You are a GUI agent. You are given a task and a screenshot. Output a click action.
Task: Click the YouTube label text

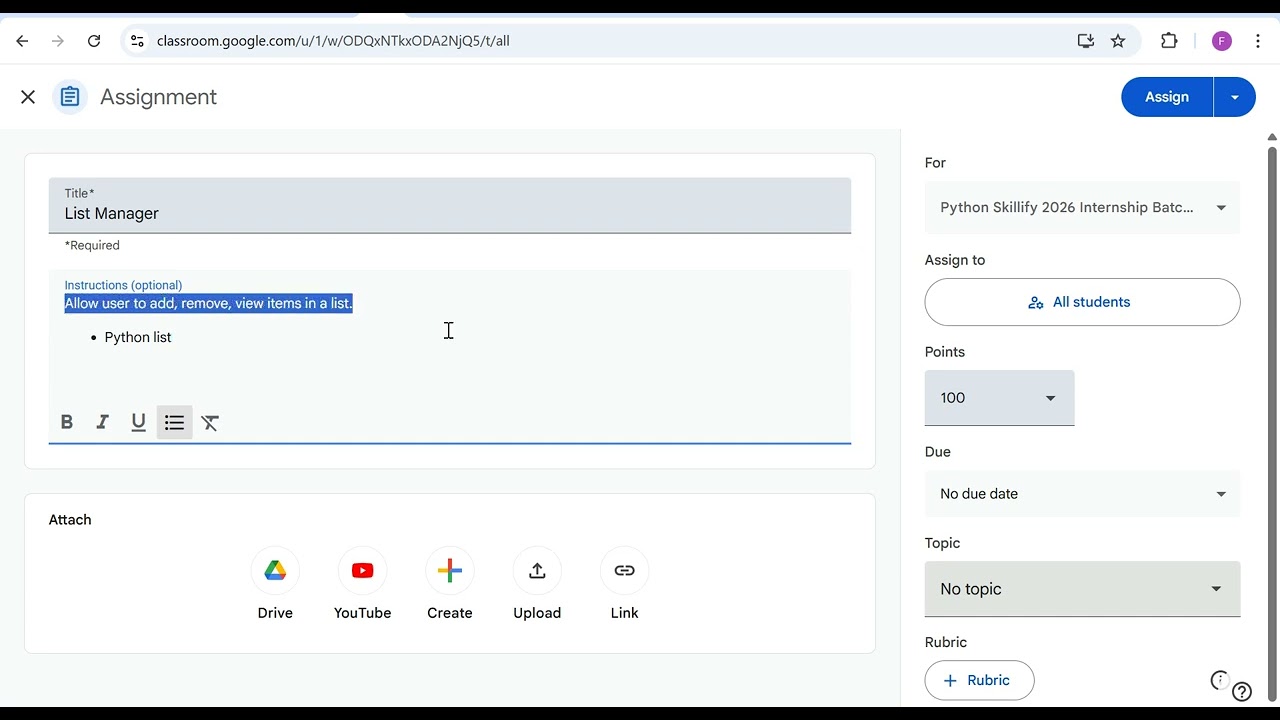(362, 613)
